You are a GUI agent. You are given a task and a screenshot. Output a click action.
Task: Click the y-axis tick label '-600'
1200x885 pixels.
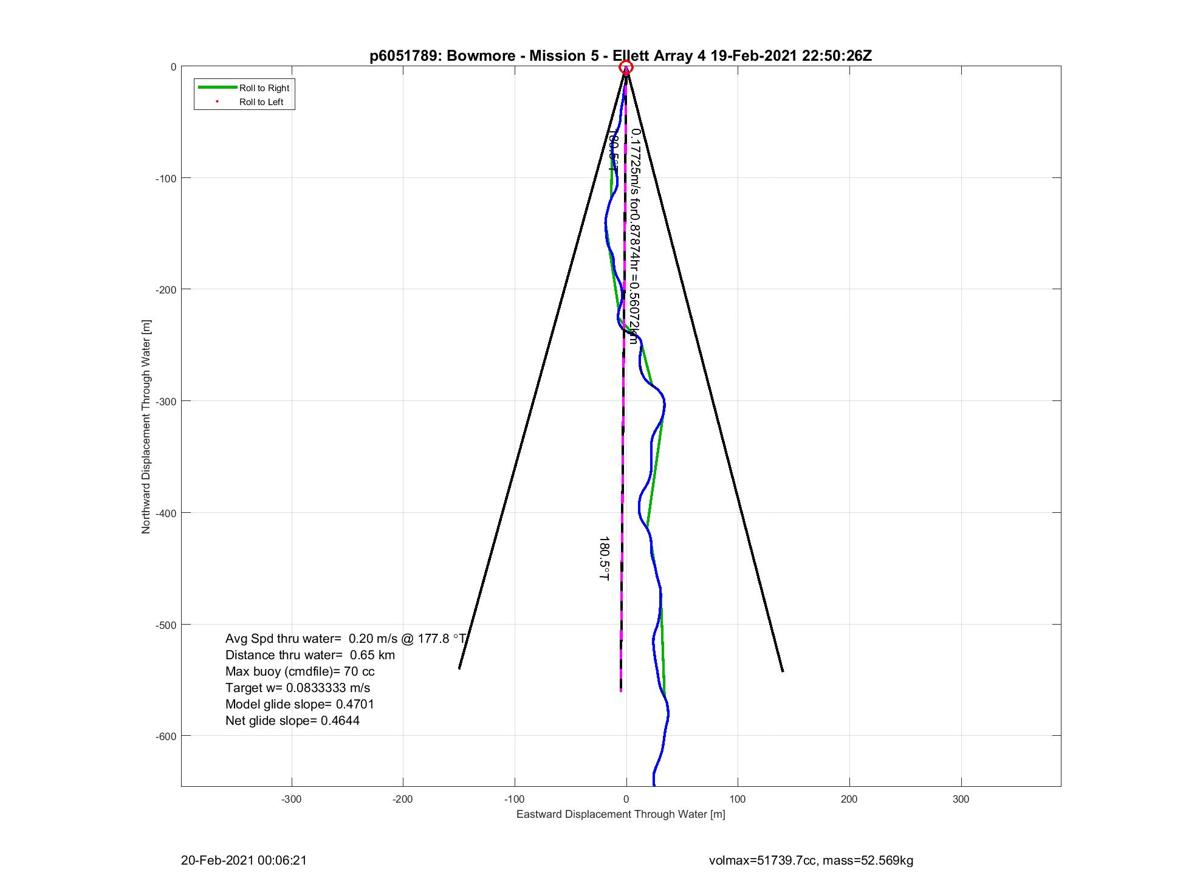tap(166, 737)
